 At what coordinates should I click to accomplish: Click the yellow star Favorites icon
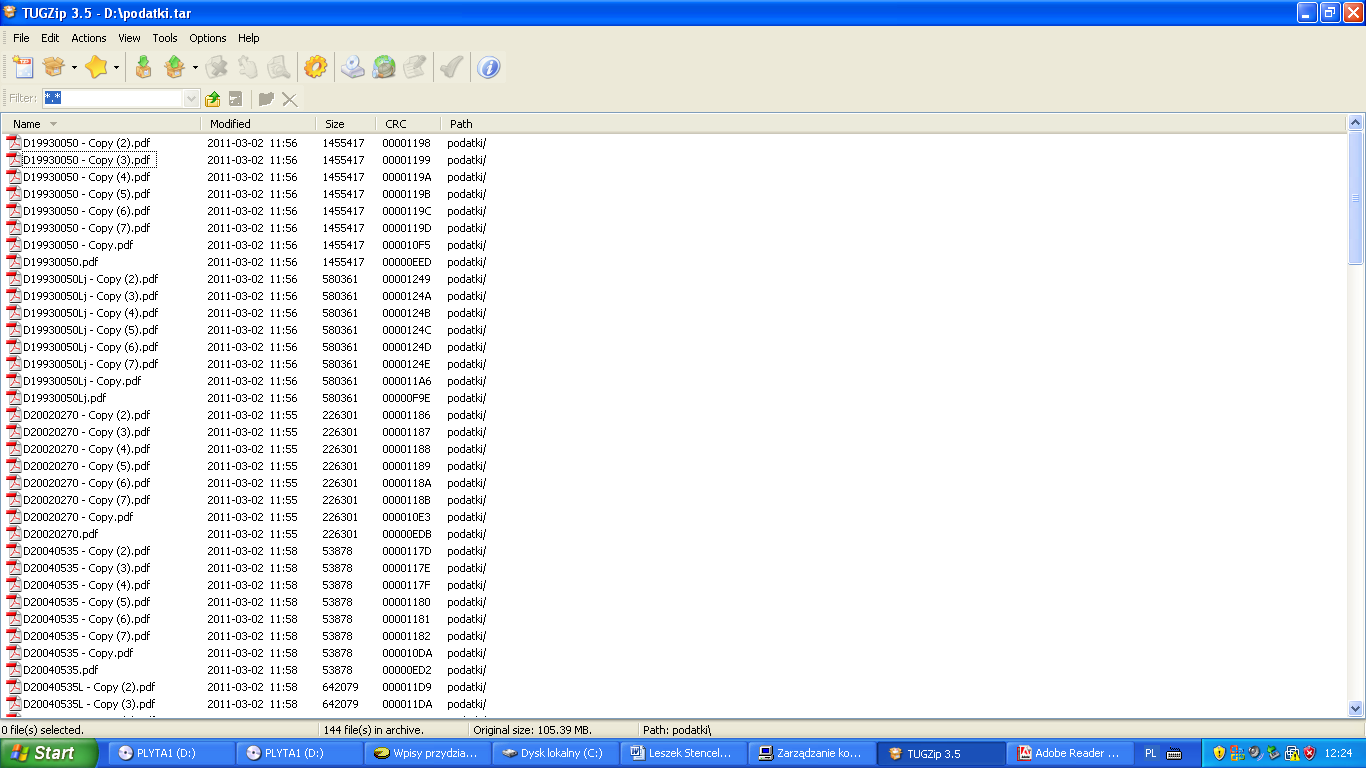96,67
